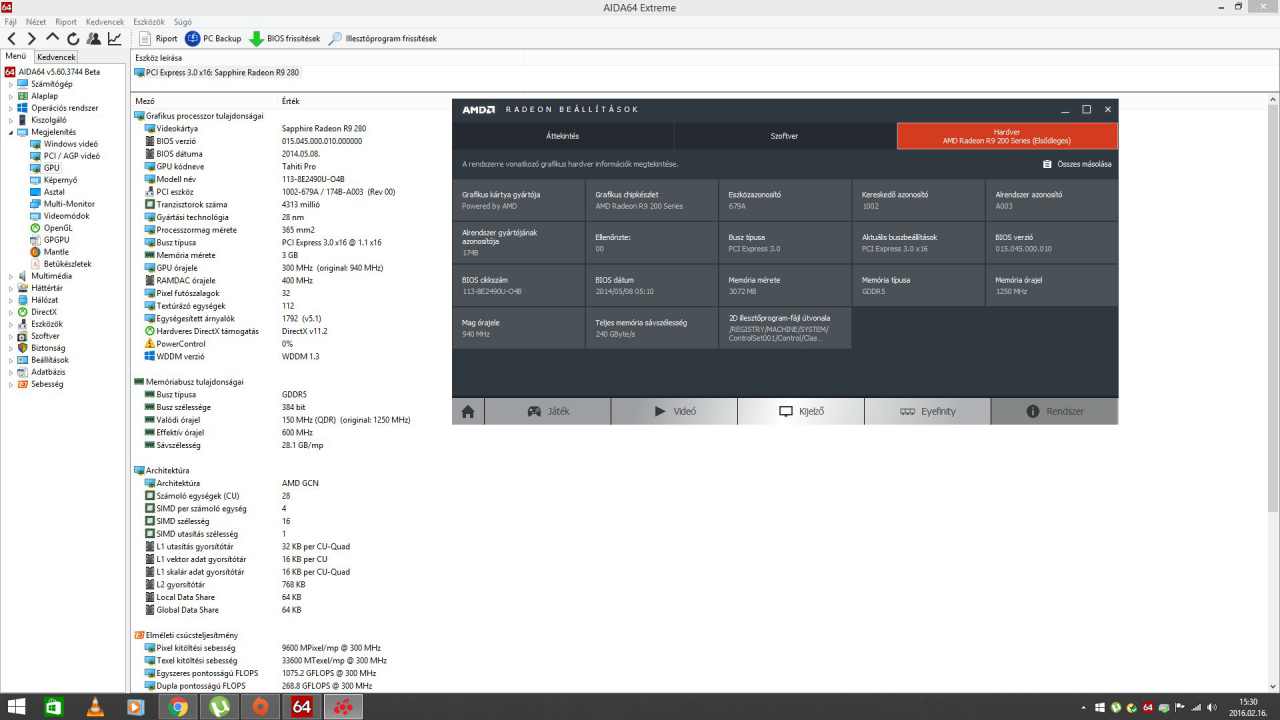
Task: Select the Mantle tree item
Action: (x=57, y=252)
